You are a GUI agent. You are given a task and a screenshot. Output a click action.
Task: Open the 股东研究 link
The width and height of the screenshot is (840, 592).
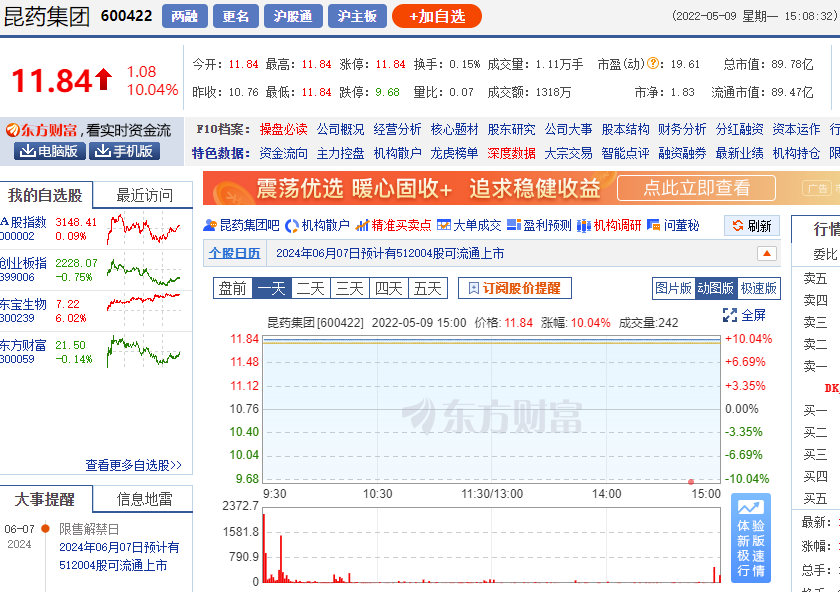point(512,130)
